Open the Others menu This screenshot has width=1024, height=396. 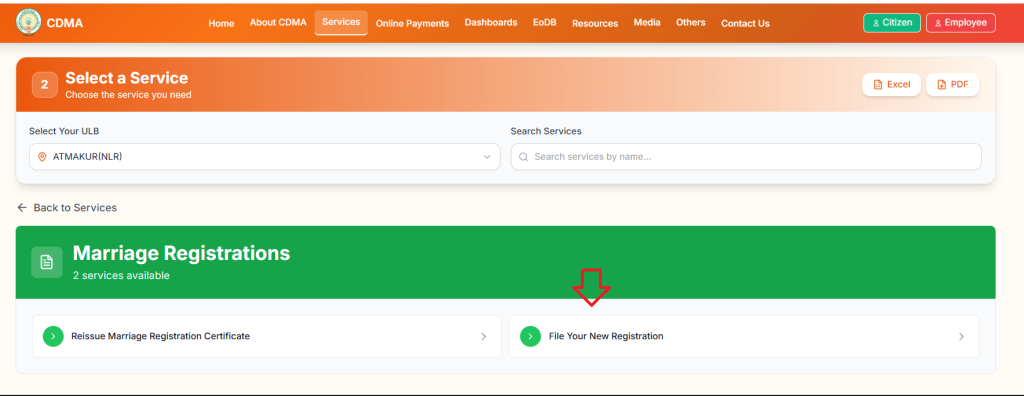pyautogui.click(x=690, y=22)
